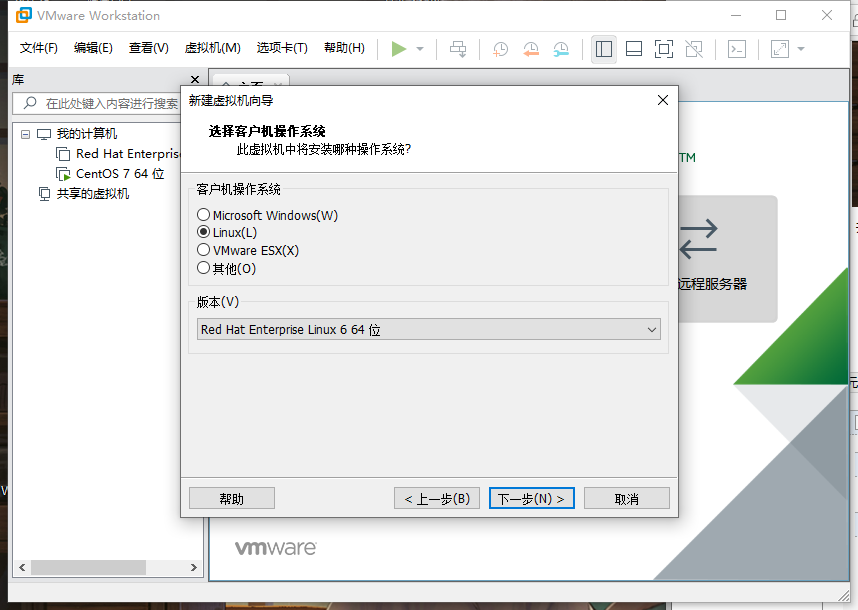Open the 虚拟机(M) menu
Image resolution: width=858 pixels, height=610 pixels.
pos(212,48)
